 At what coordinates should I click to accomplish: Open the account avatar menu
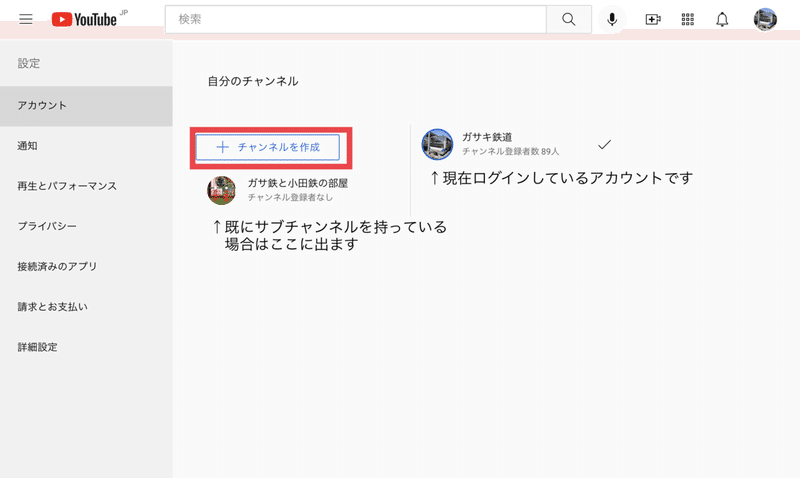tap(765, 19)
